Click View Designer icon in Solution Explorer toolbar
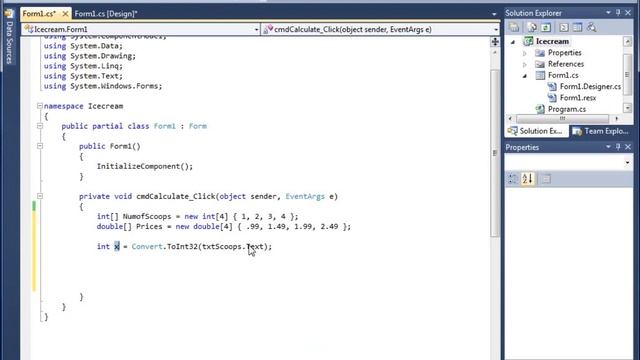The width and height of the screenshot is (640, 360). click(577, 27)
